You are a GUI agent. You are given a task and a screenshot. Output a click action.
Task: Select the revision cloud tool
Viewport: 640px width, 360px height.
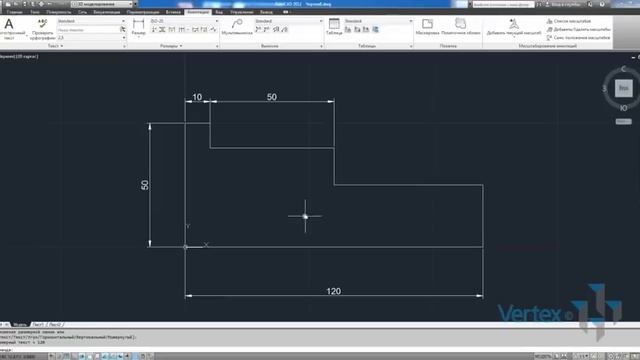click(461, 27)
